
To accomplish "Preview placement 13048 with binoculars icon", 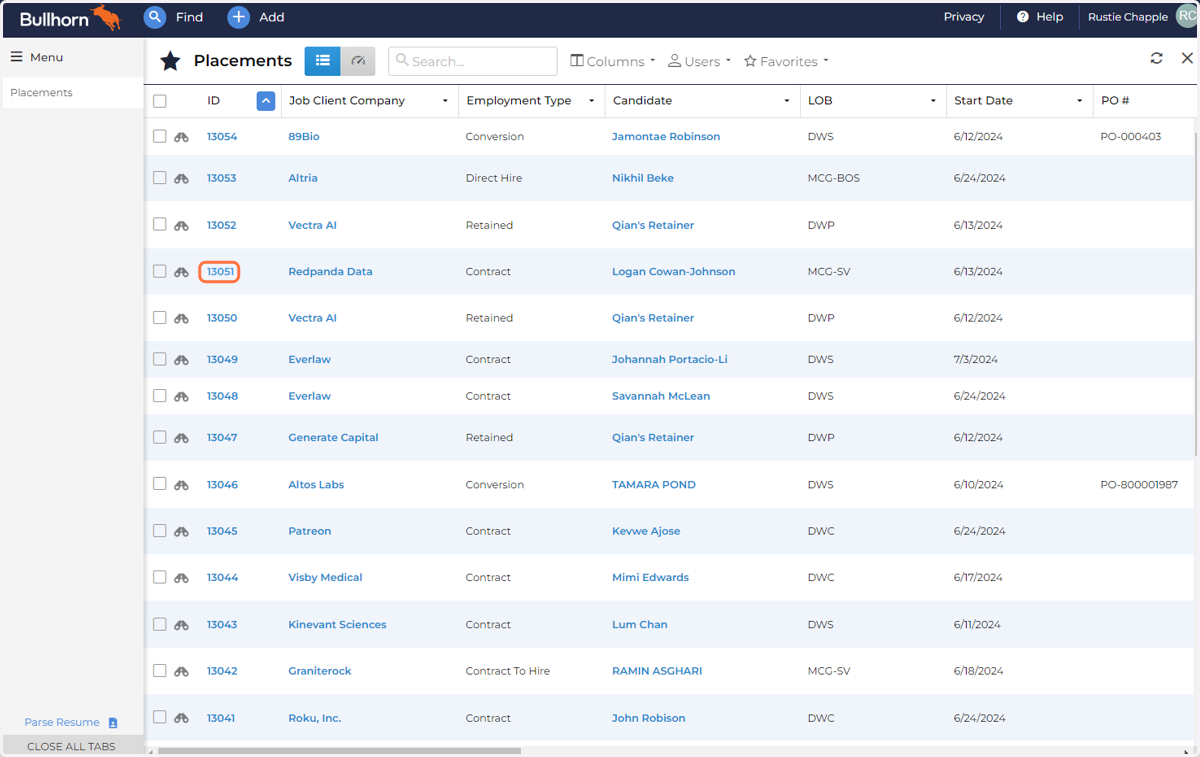I will pyautogui.click(x=181, y=397).
